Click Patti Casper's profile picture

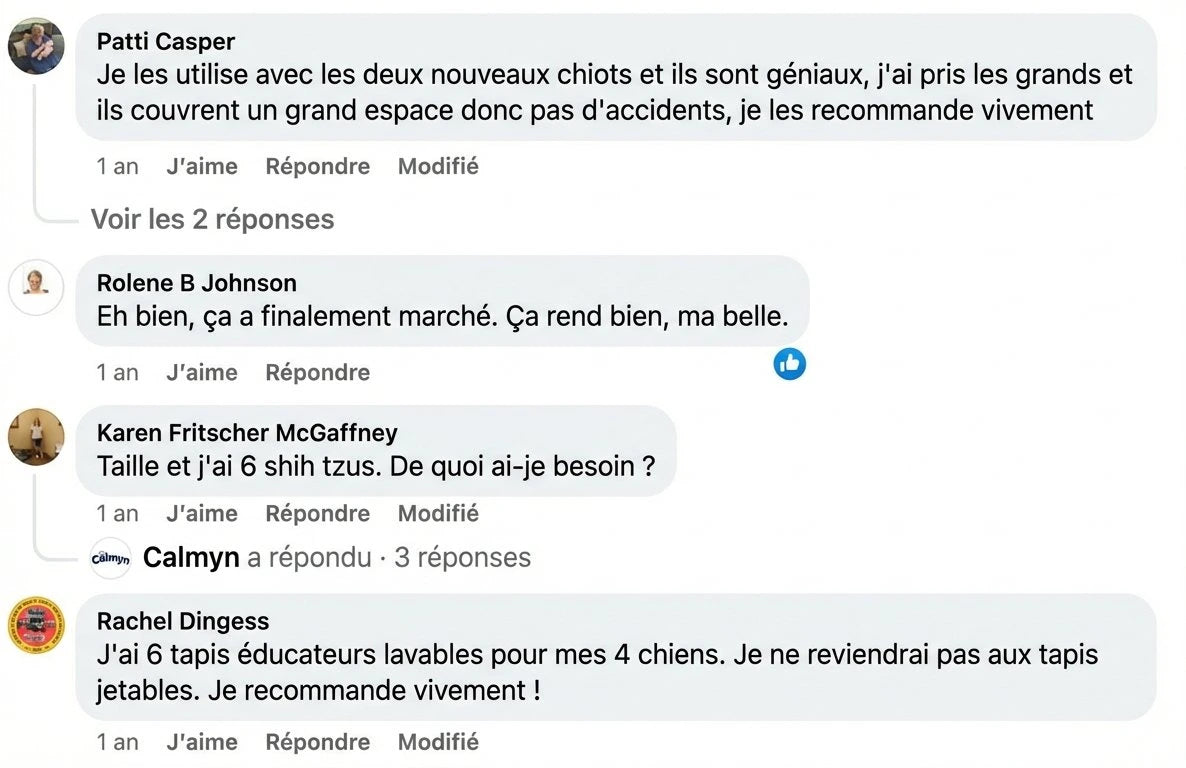point(36,45)
